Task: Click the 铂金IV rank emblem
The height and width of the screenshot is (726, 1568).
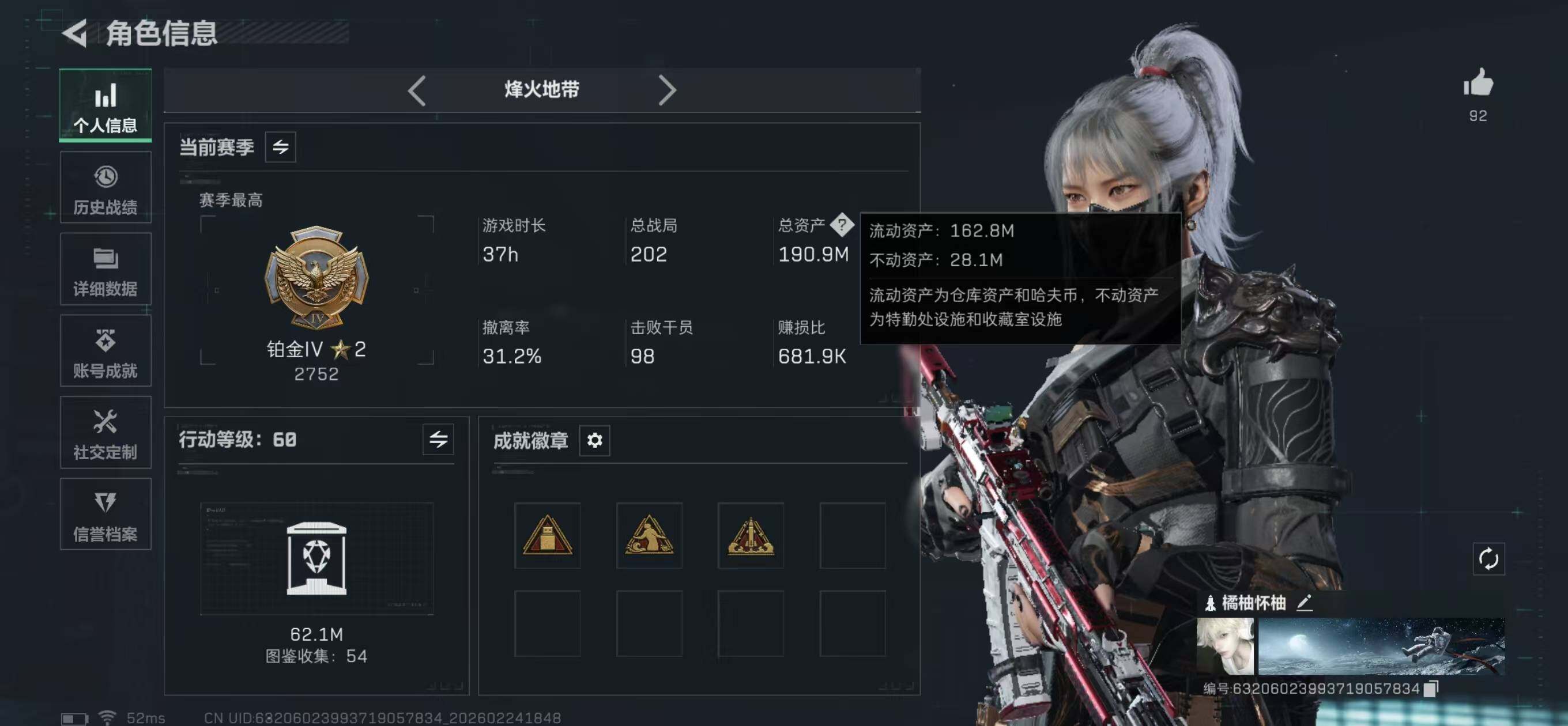Action: tap(316, 278)
